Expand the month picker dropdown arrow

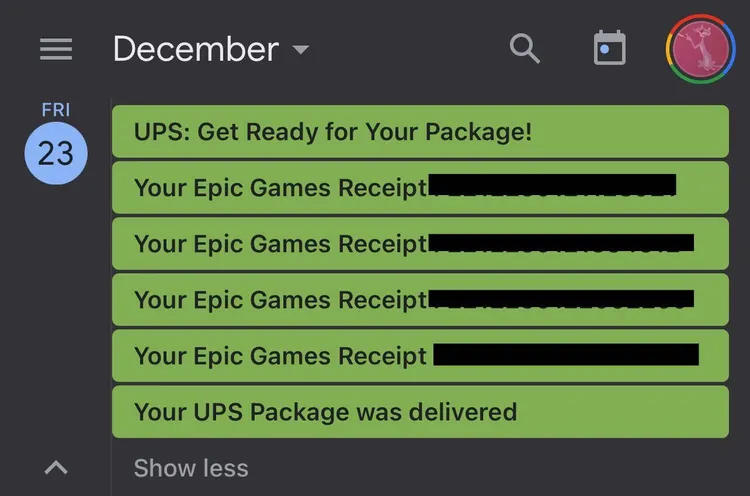pos(300,50)
